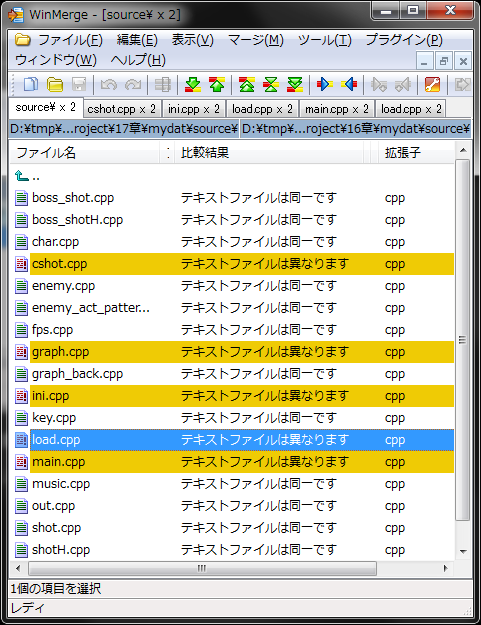Click the red diff icon beside main.cpp
The height and width of the screenshot is (625, 481).
[x=21, y=462]
